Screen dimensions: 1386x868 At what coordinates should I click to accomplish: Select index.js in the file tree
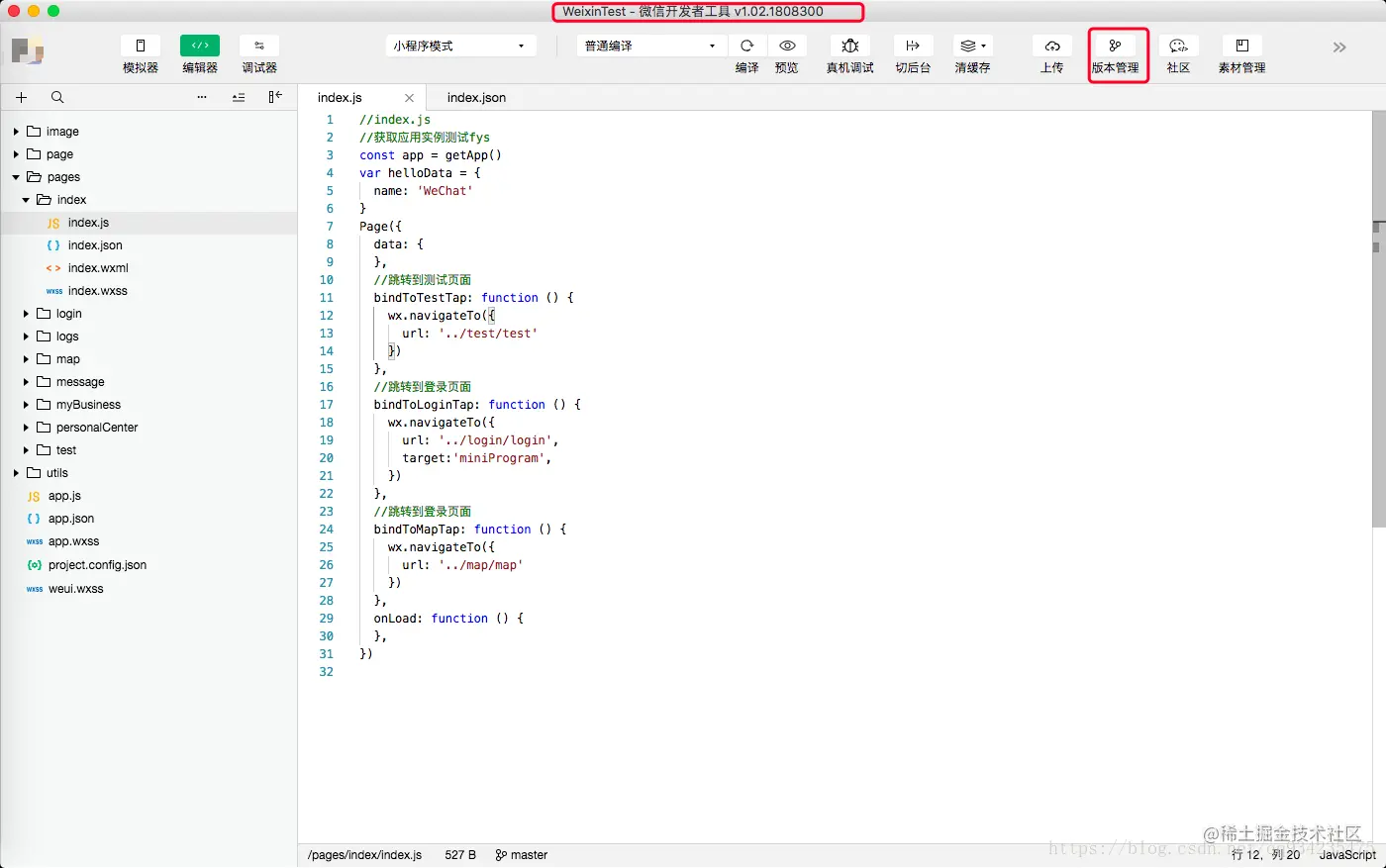pyautogui.click(x=148, y=223)
